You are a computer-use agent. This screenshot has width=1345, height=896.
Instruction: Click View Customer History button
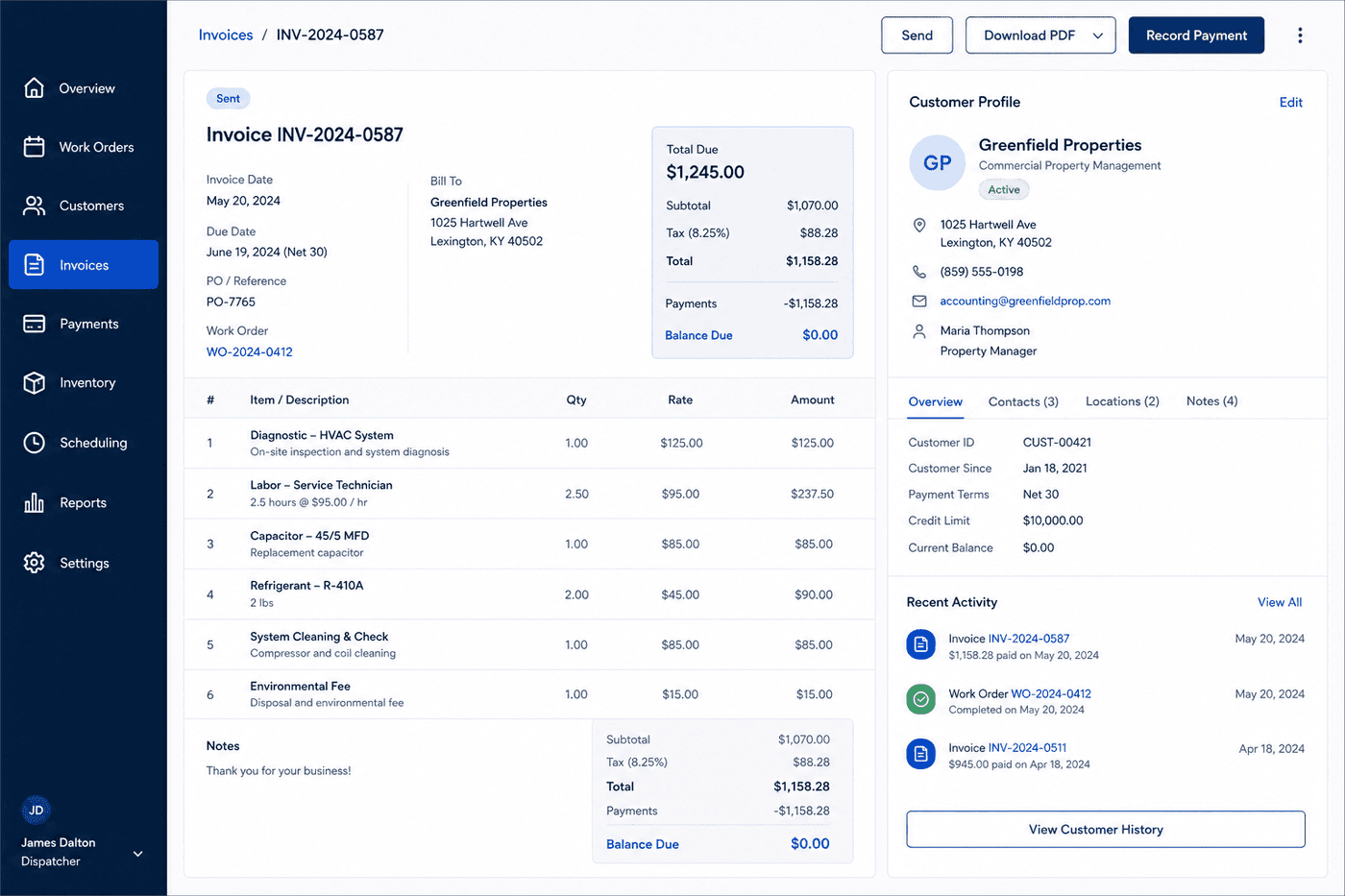(1106, 829)
